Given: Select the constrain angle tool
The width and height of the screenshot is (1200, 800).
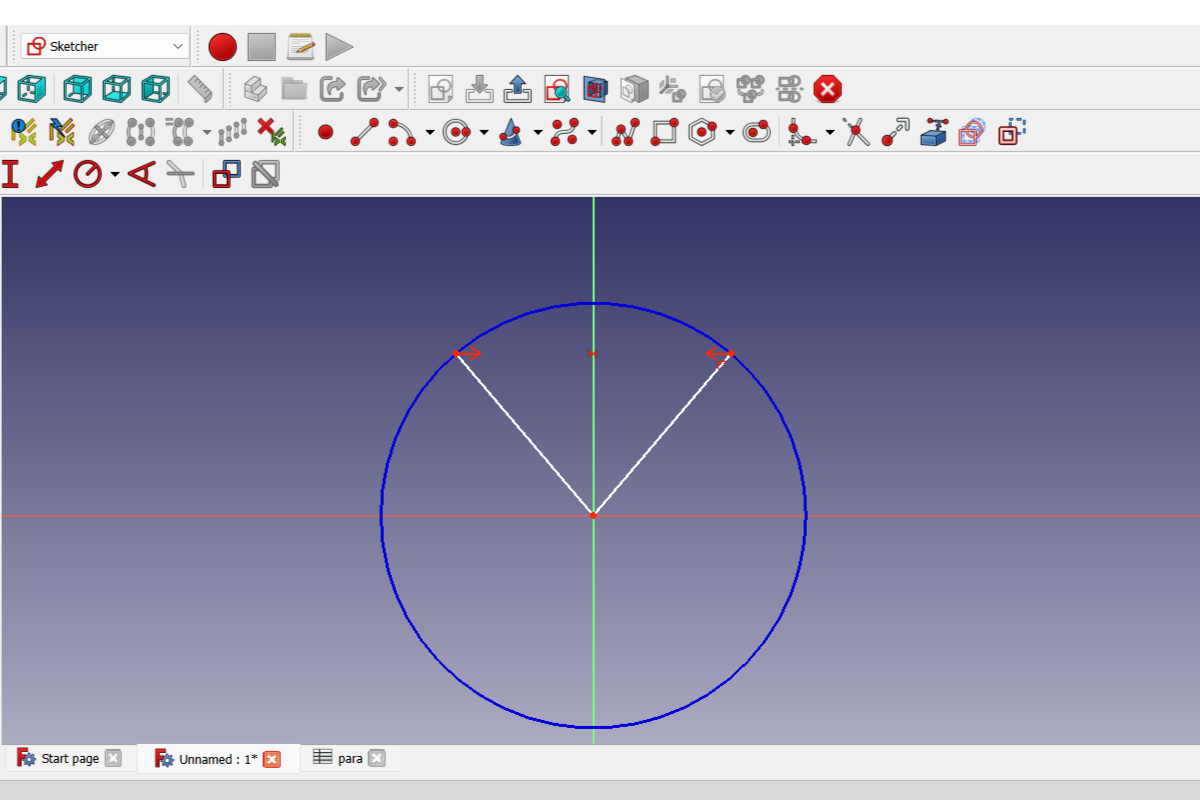Looking at the screenshot, I should (140, 174).
